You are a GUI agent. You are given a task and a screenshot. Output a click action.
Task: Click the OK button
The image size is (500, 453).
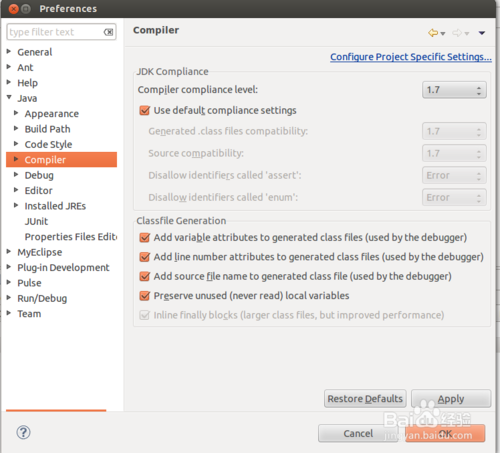pos(445,433)
